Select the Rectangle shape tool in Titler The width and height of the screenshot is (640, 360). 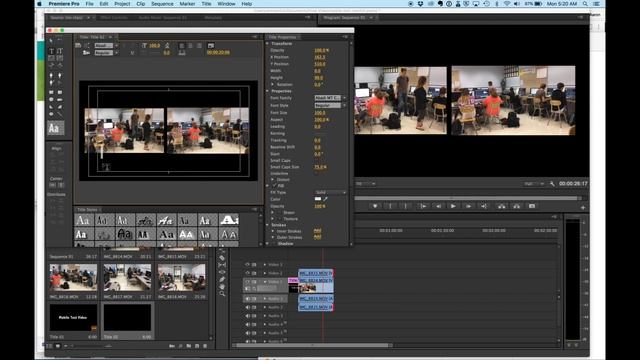(51, 92)
